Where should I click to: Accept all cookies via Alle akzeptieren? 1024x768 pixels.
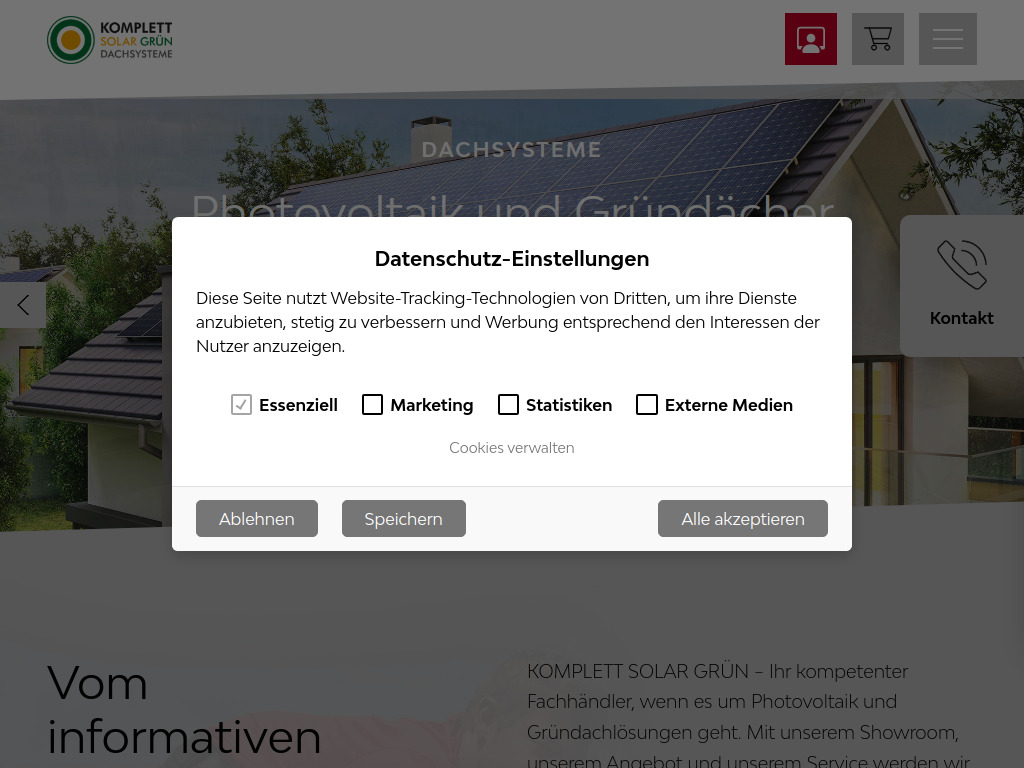click(x=742, y=518)
